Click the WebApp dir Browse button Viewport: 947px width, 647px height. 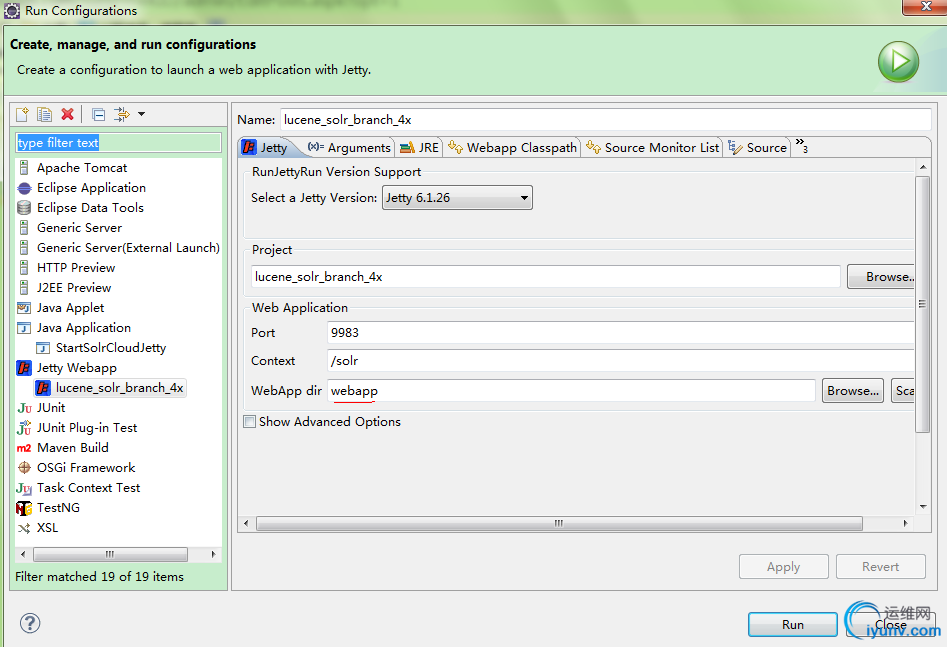(x=853, y=391)
